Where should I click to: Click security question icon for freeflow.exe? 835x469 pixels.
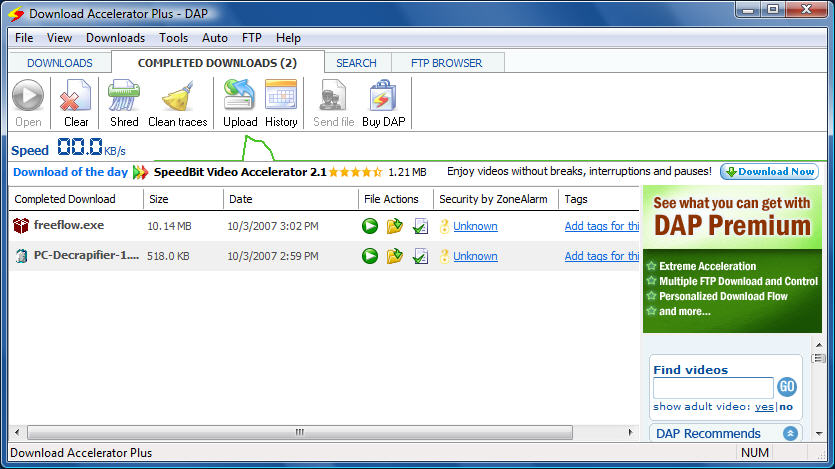point(444,226)
